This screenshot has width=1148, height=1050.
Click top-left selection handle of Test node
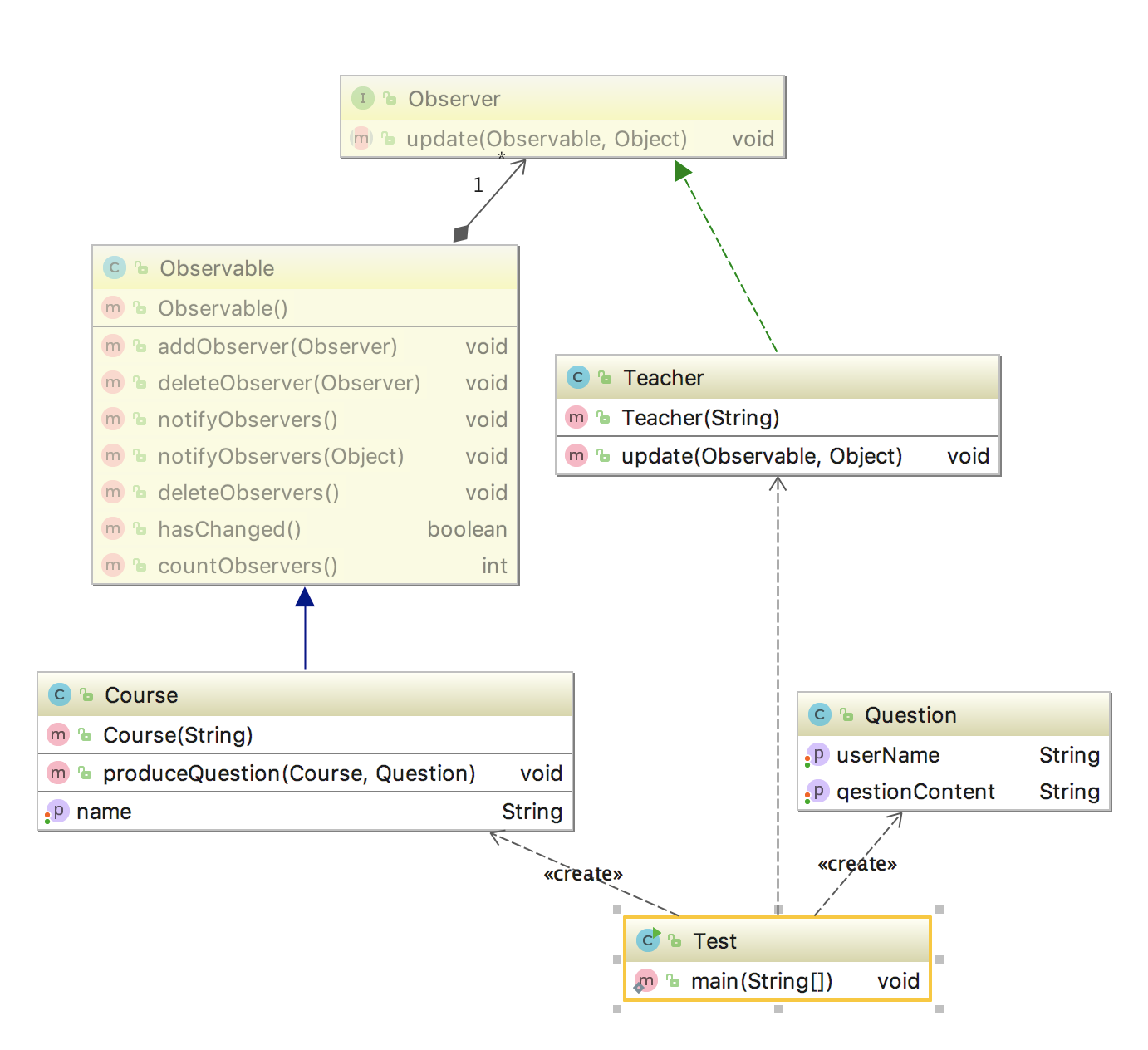617,910
